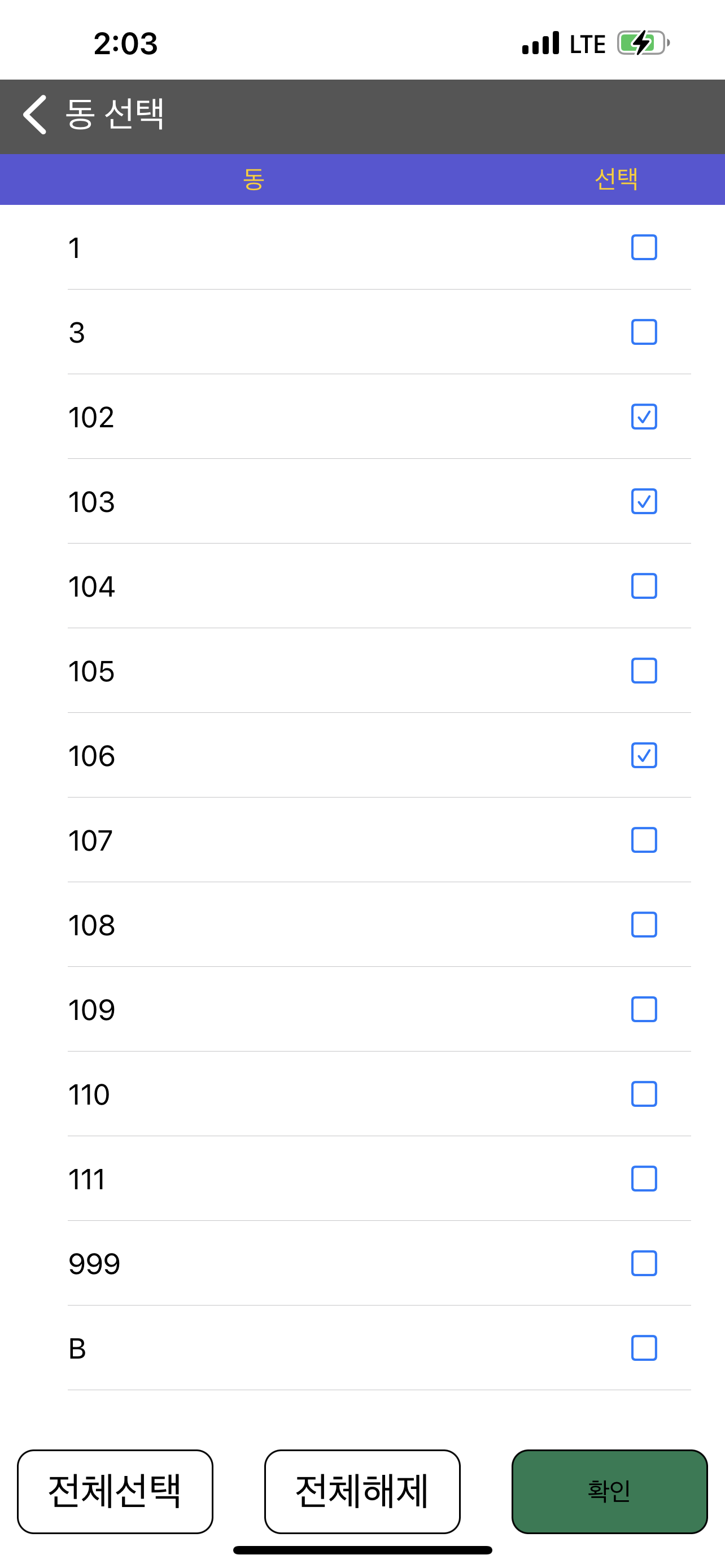
Task: Check the box for building 3
Action: [644, 332]
